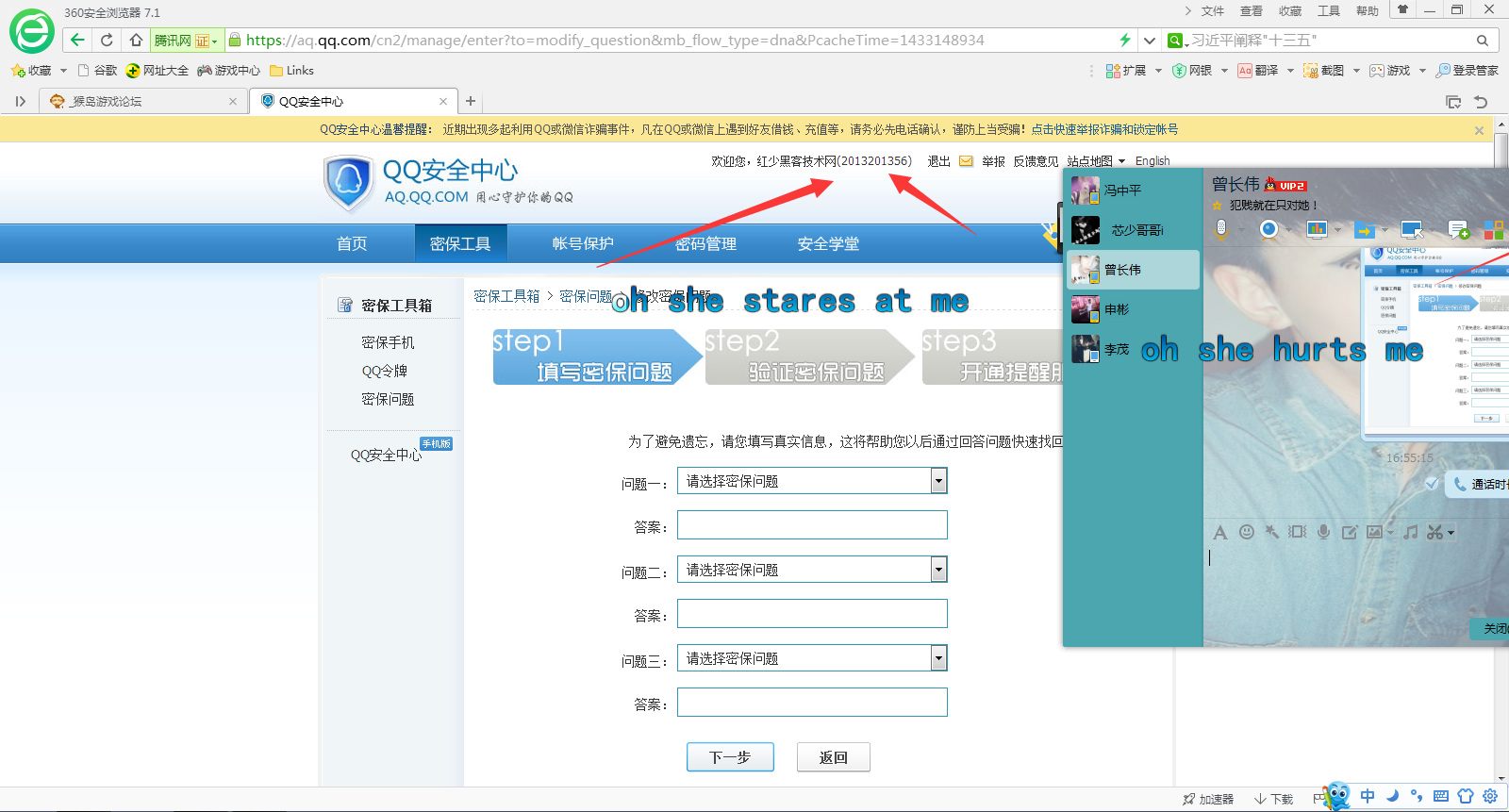Reload the page with the refresh icon
This screenshot has width=1509, height=812.
[x=107, y=40]
